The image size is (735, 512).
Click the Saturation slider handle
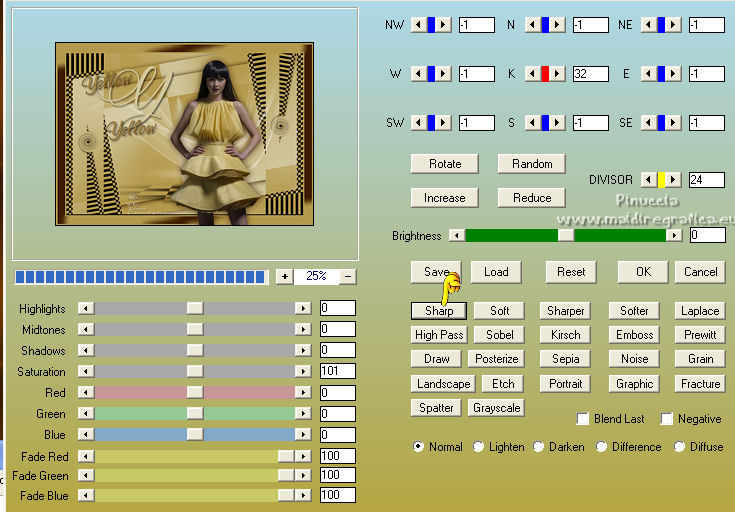click(x=195, y=371)
